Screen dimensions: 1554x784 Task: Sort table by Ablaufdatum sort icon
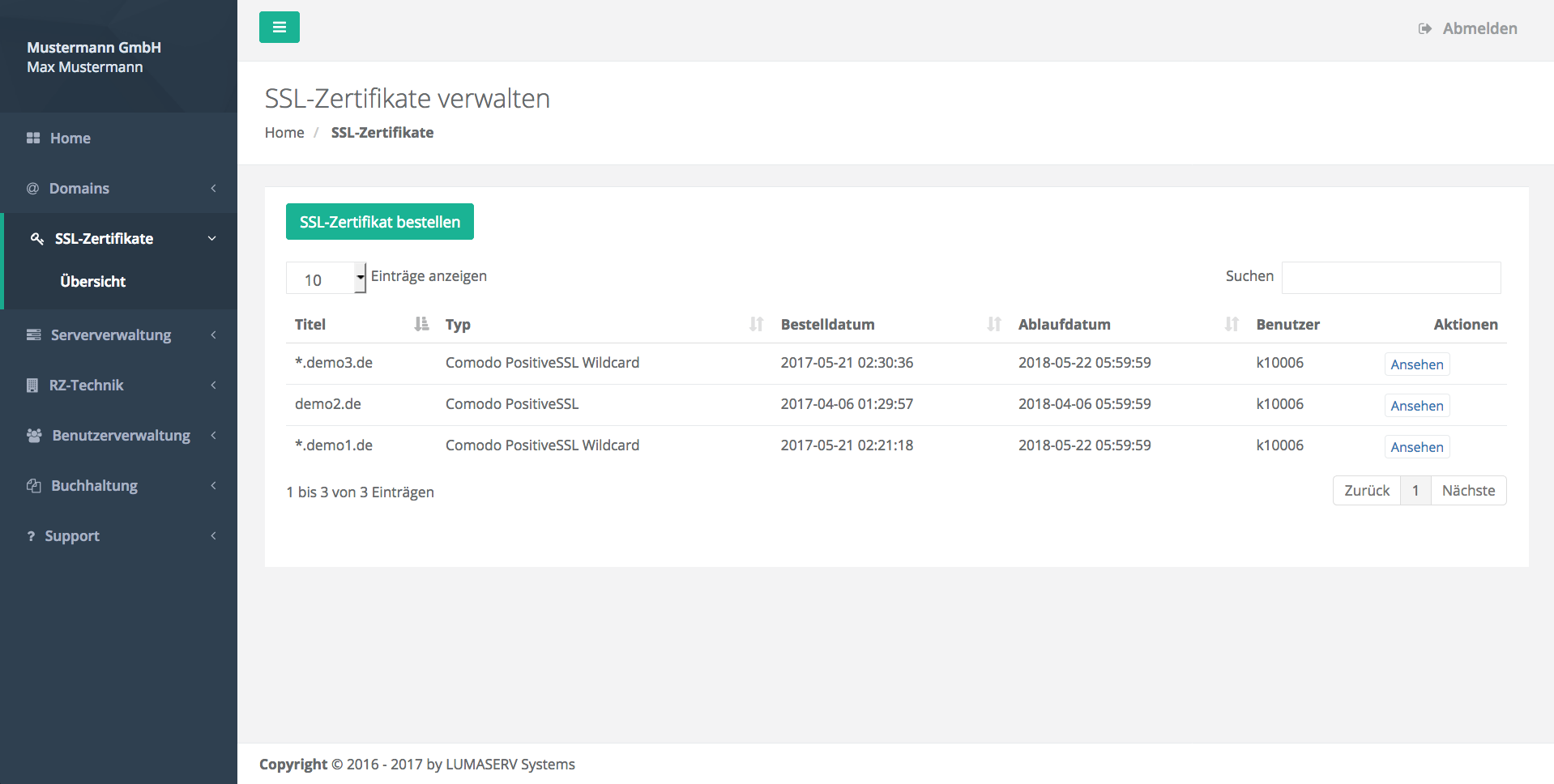pos(1232,324)
